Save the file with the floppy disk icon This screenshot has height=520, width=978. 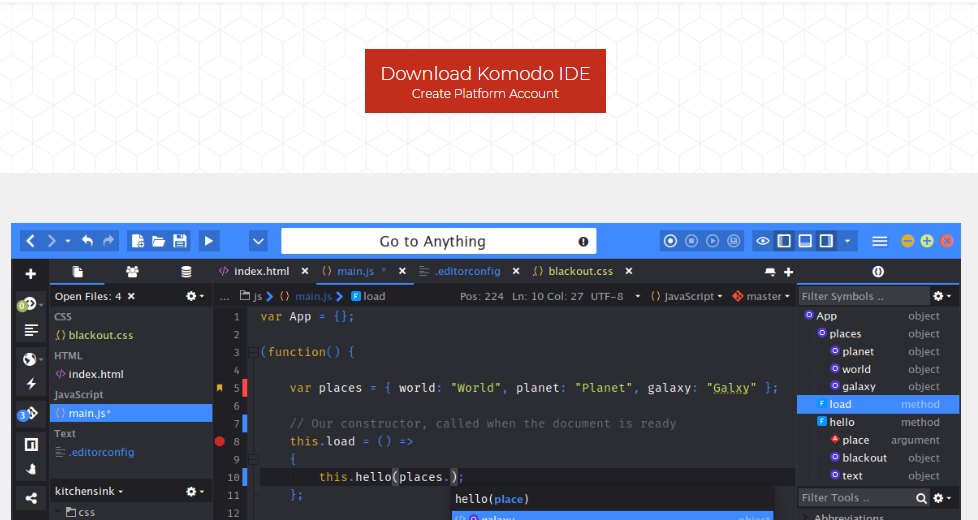(180, 241)
